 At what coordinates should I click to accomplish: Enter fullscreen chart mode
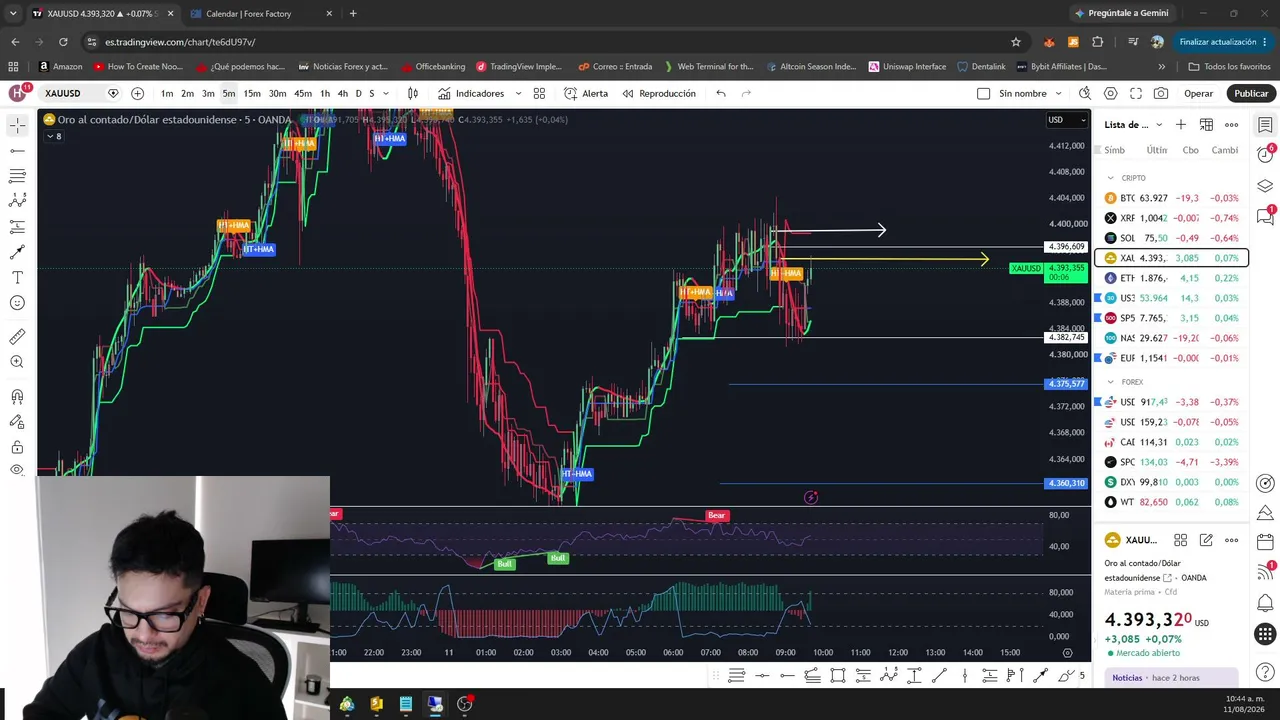[1136, 93]
